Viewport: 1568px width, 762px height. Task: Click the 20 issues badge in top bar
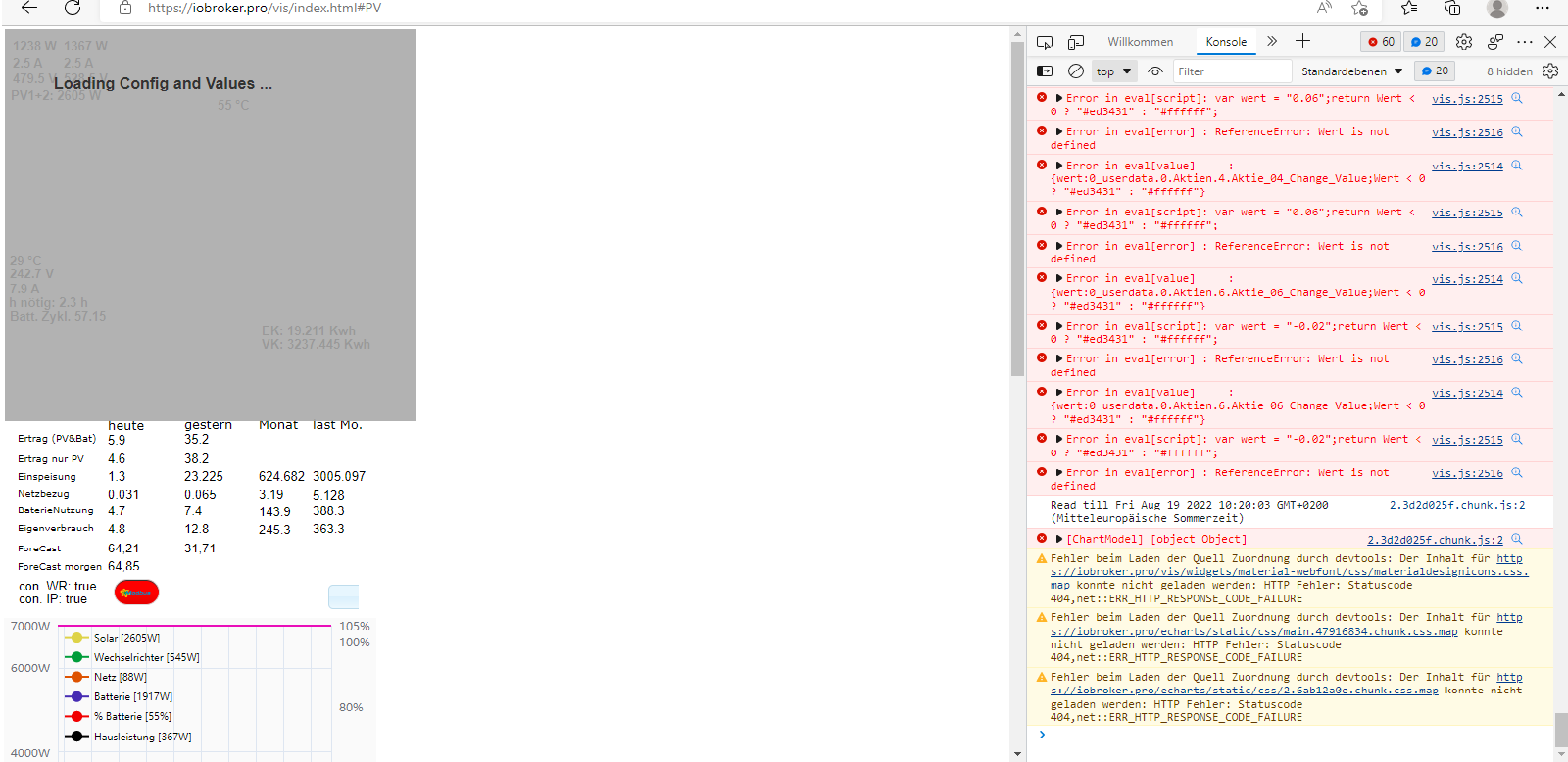[x=1425, y=42]
